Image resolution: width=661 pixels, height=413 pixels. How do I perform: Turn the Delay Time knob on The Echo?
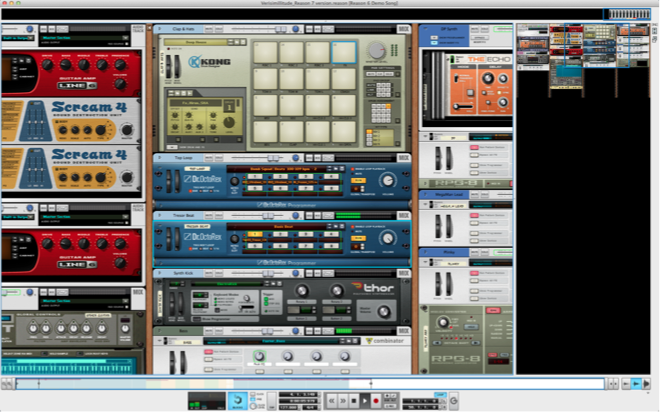(488, 78)
